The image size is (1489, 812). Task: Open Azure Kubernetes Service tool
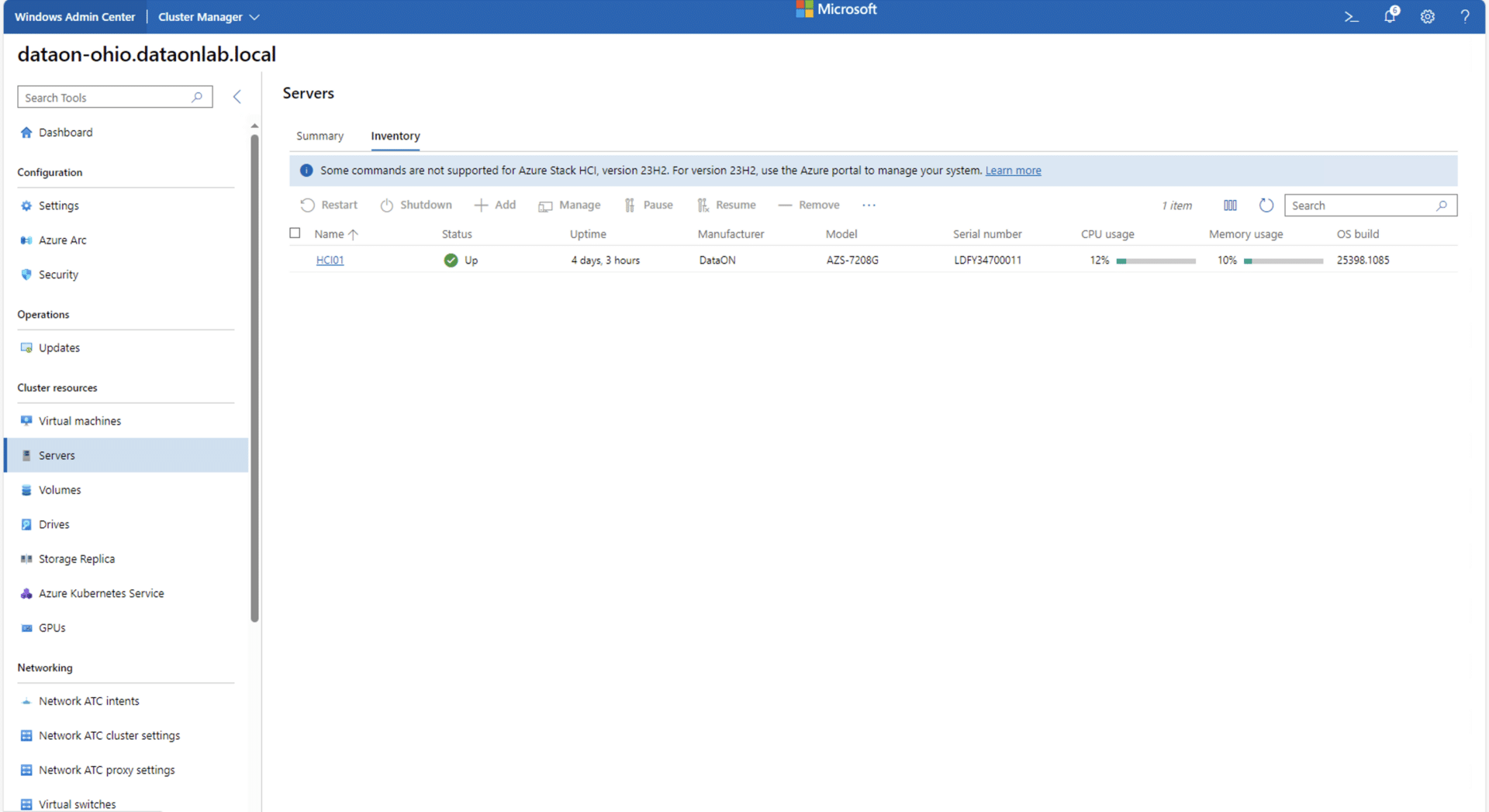(x=102, y=594)
